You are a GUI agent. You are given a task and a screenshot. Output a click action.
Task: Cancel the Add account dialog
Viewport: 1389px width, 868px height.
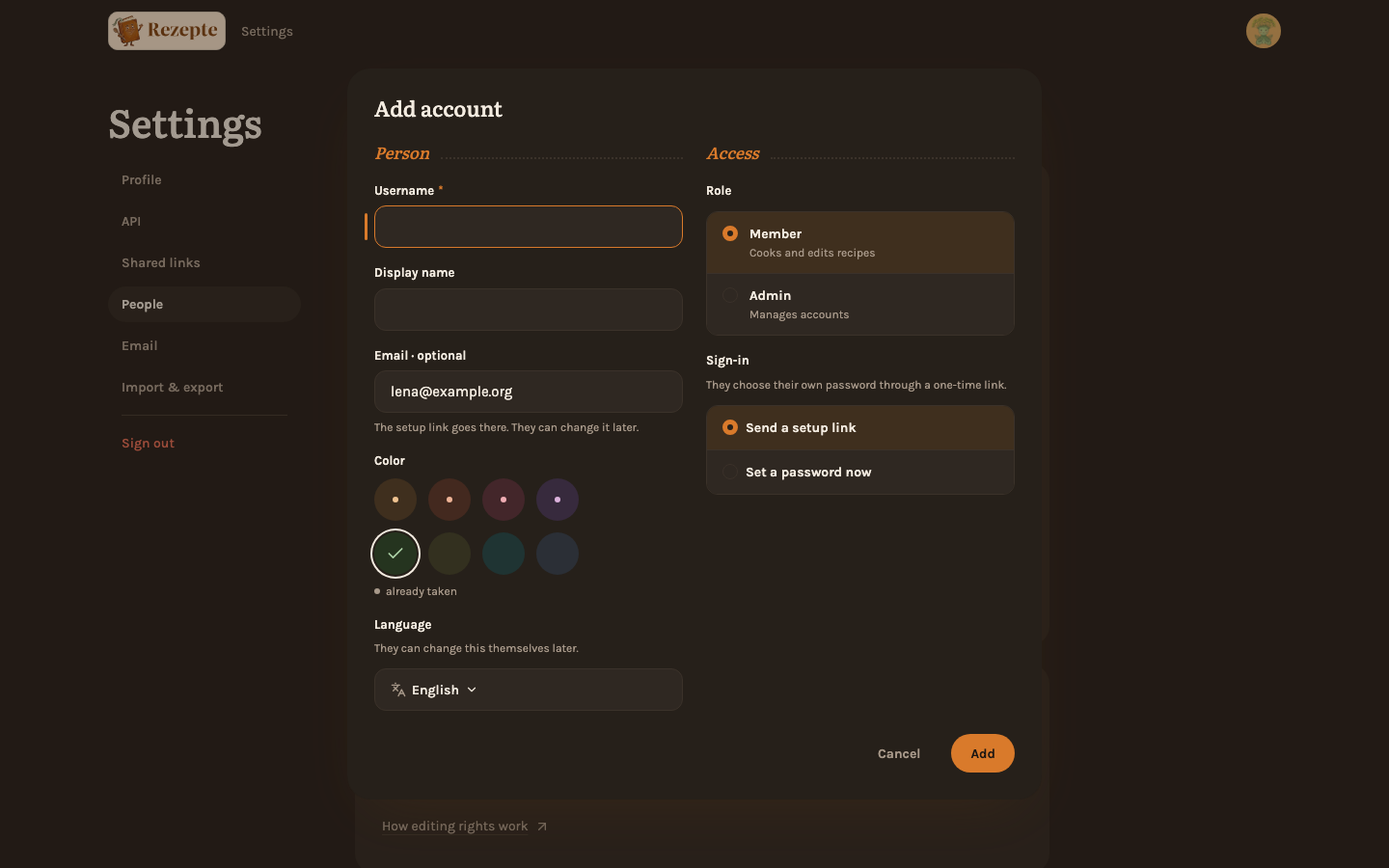[899, 753]
